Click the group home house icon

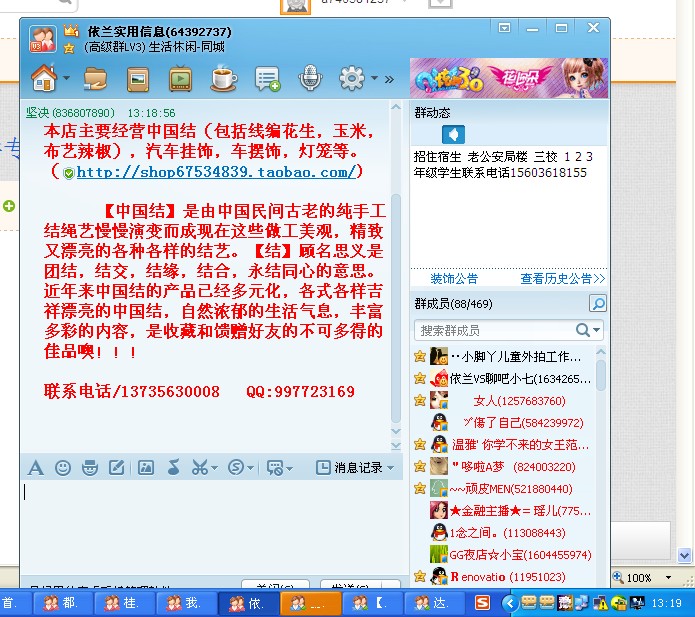click(x=44, y=77)
